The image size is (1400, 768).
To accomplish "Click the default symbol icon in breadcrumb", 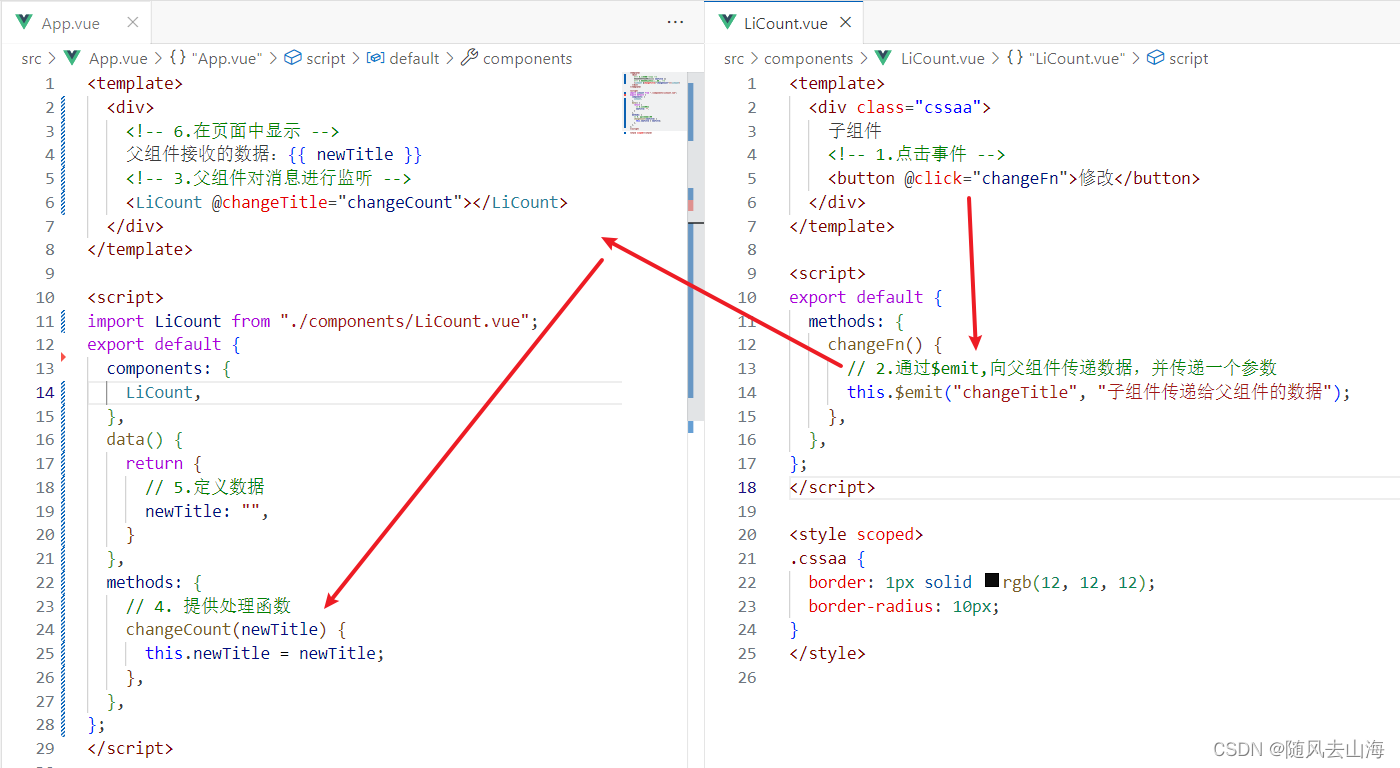I will coord(376,58).
